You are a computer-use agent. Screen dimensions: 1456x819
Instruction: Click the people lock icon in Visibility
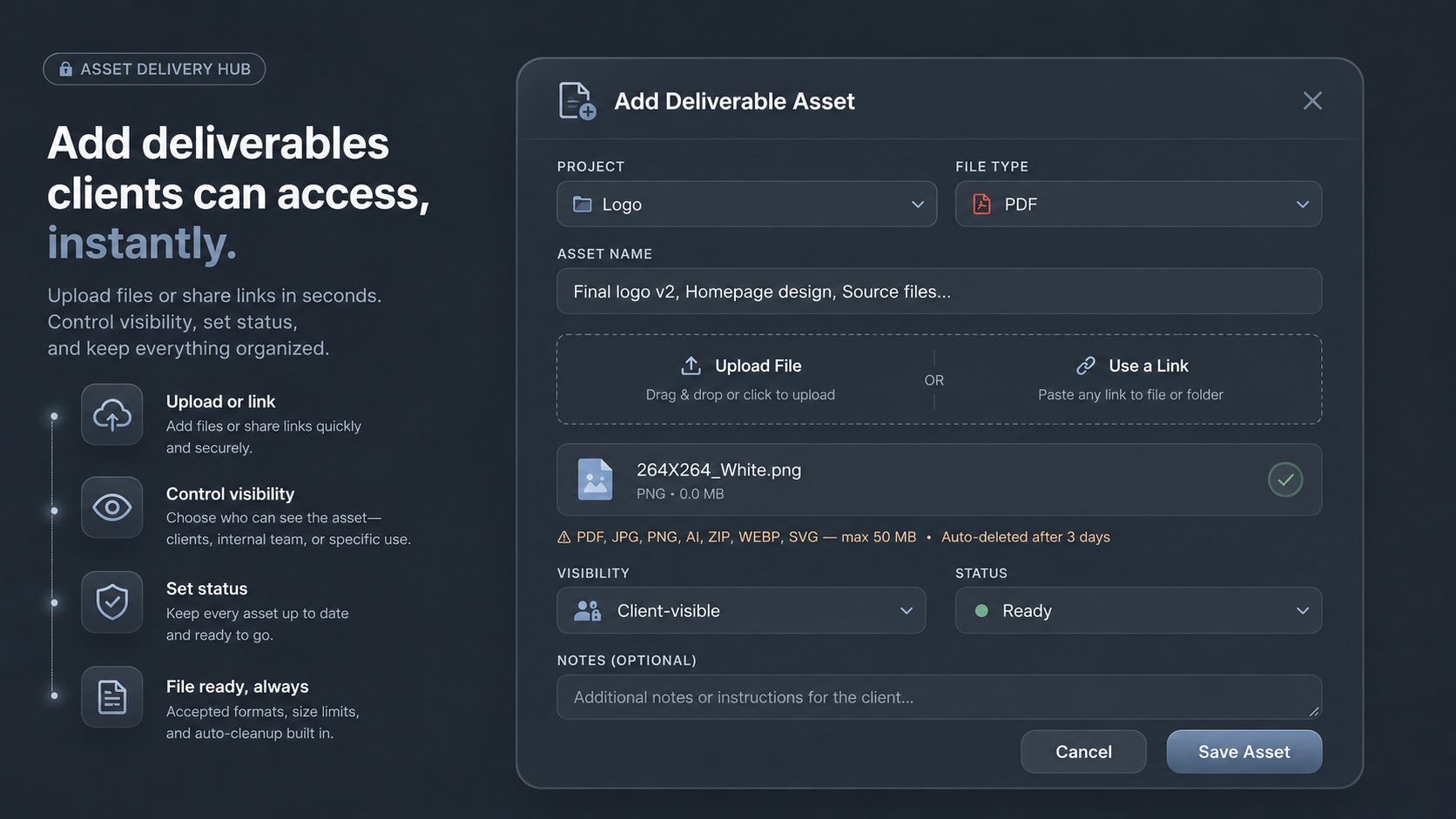pos(588,611)
